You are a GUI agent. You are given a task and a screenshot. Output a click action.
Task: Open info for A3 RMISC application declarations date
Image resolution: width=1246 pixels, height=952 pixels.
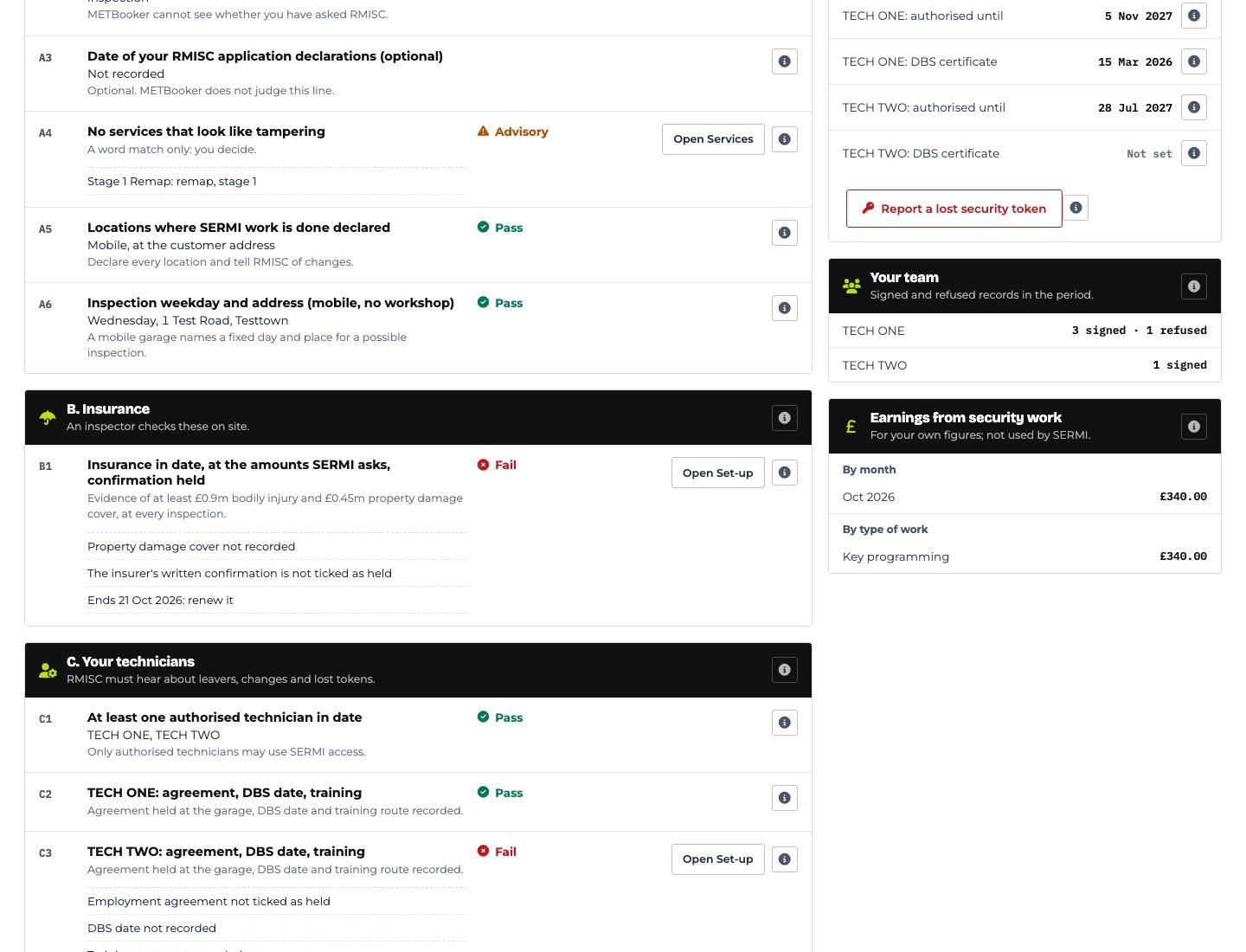point(785,61)
